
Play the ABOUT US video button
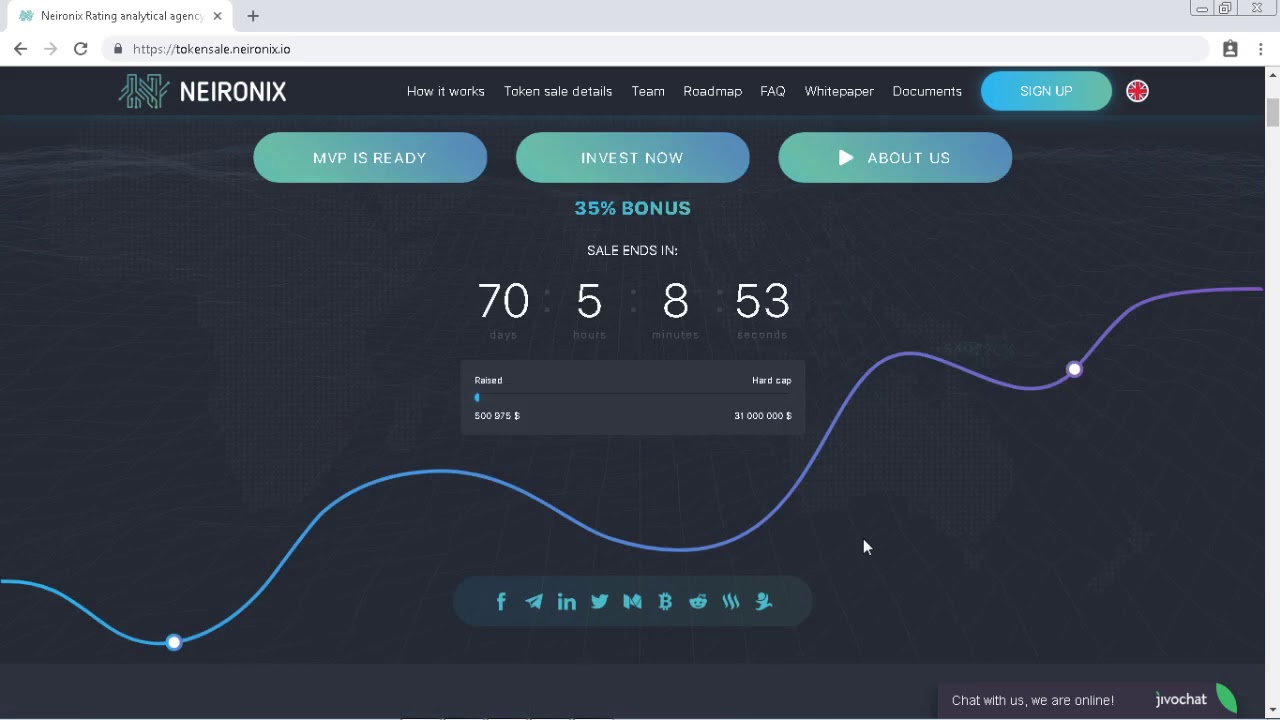(x=895, y=158)
